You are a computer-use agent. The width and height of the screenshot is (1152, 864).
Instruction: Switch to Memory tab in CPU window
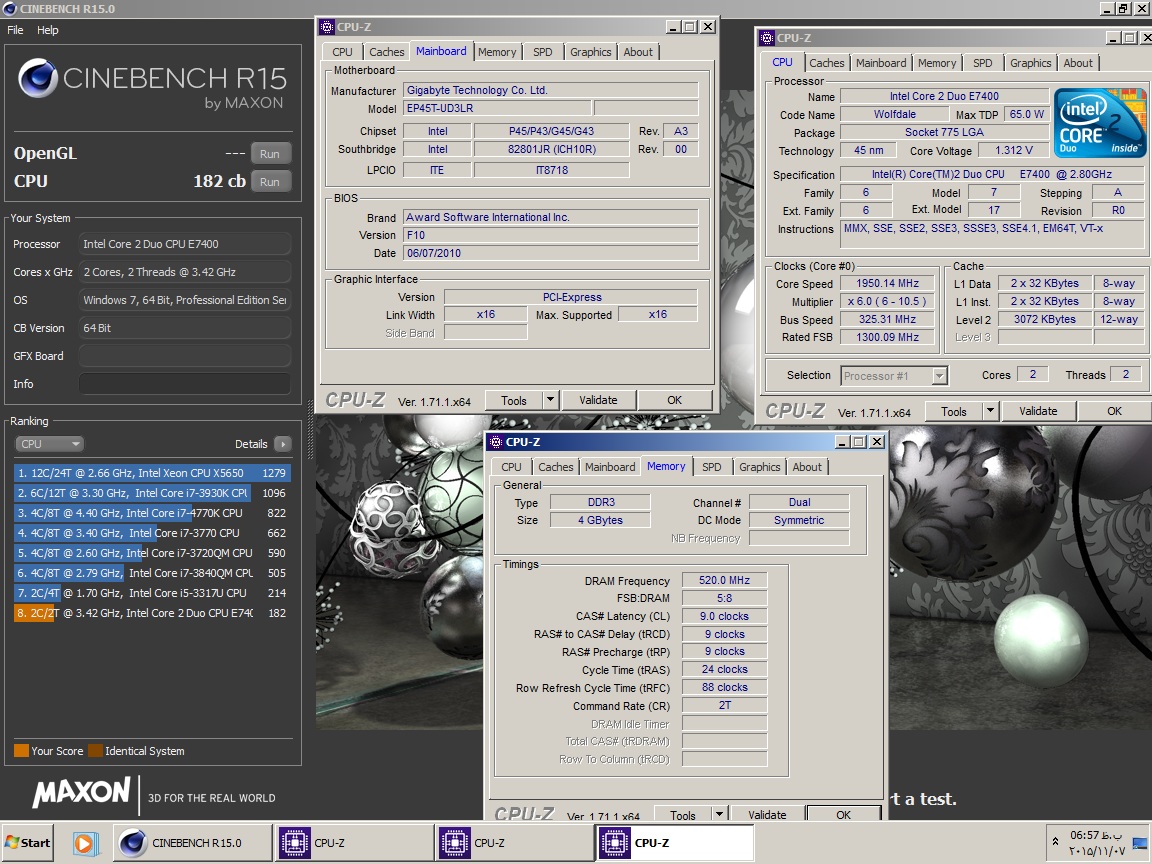coord(937,63)
